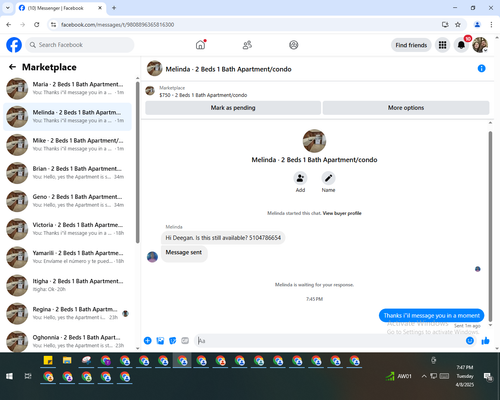Image resolution: width=500 pixels, height=400 pixels.
Task: Click Find friends button
Action: 411,45
